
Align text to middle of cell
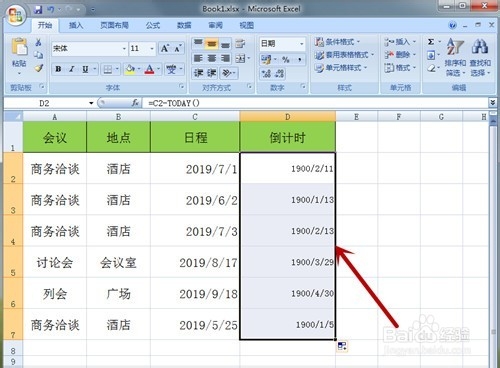(212, 43)
